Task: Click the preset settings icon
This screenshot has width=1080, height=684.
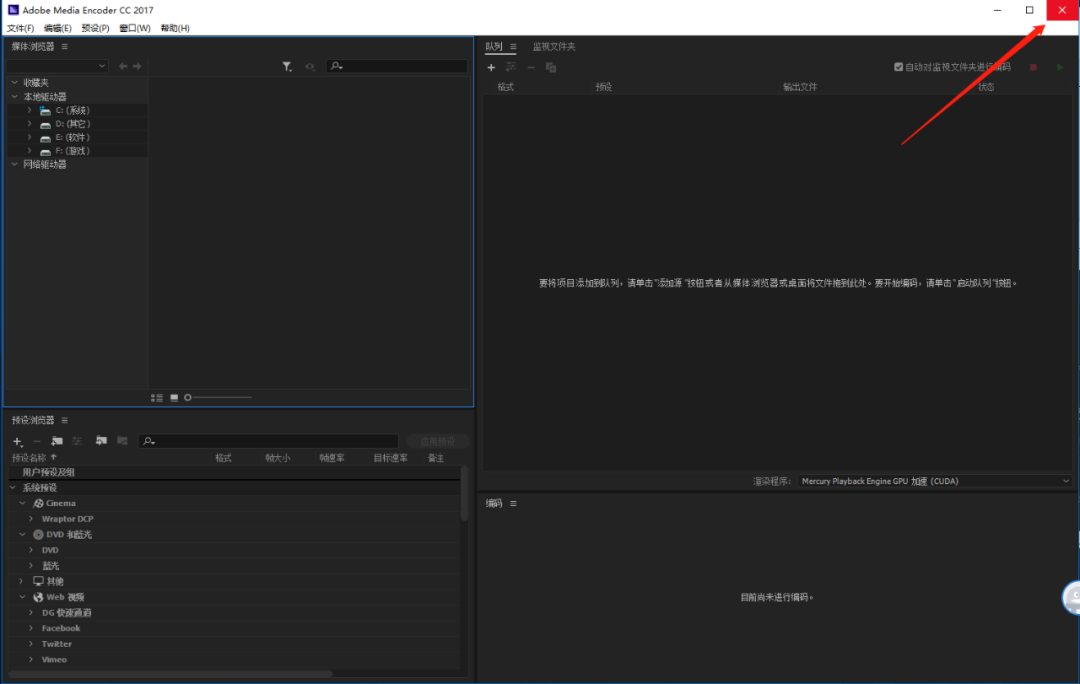Action: click(77, 442)
